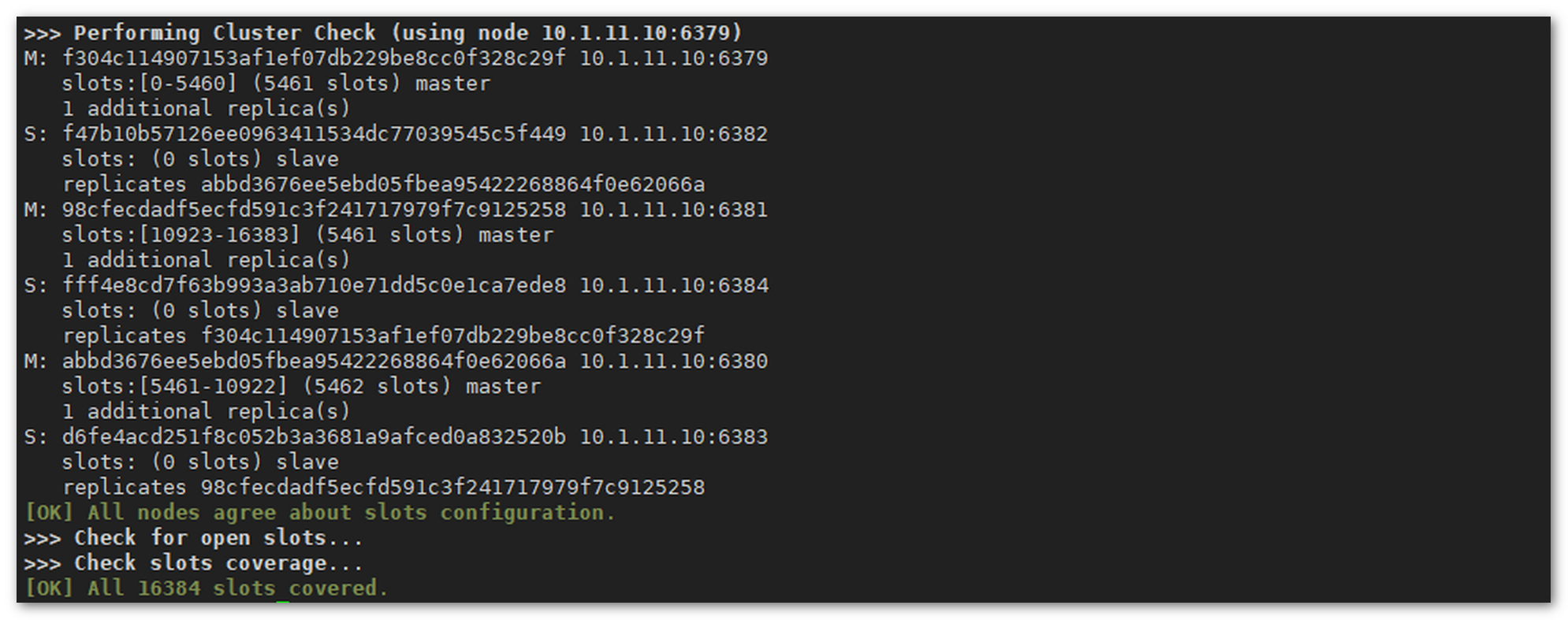The height and width of the screenshot is (620, 1568).
Task: Click the address 10.1.11.10:6379 on first master line
Action: tap(673, 58)
